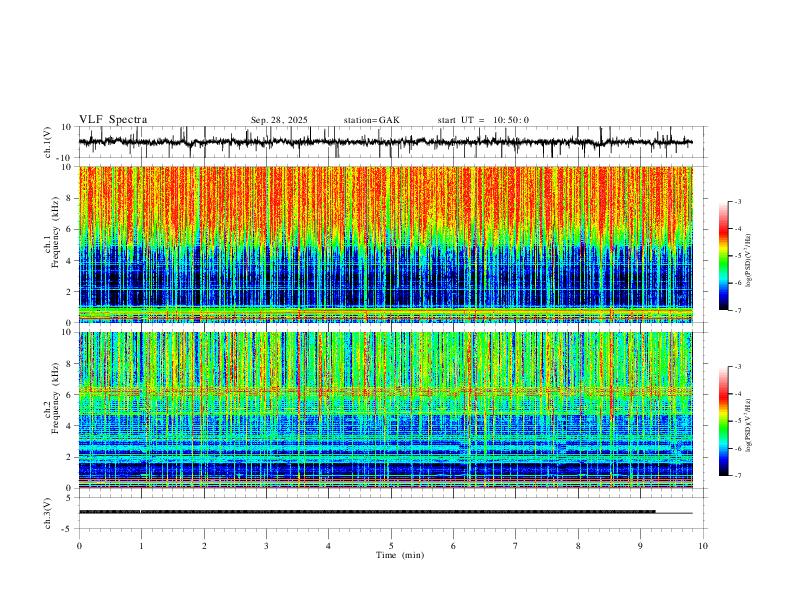Click the "ch.3(V)" axis label

[48, 513]
